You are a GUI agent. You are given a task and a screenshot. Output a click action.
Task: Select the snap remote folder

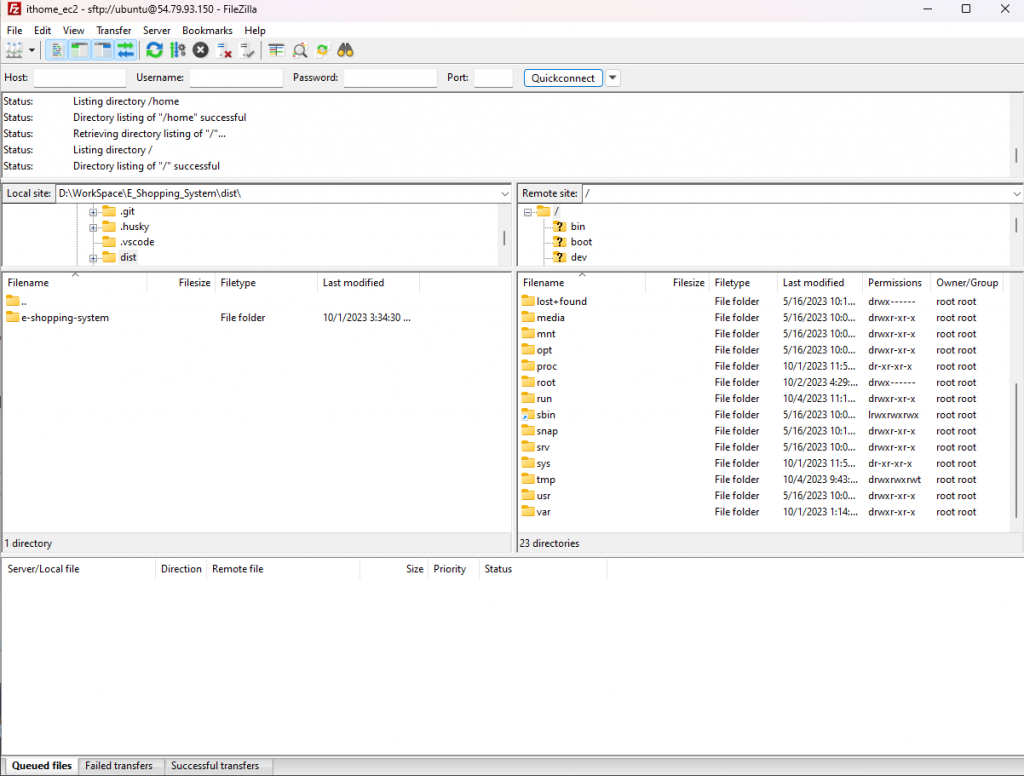547,431
